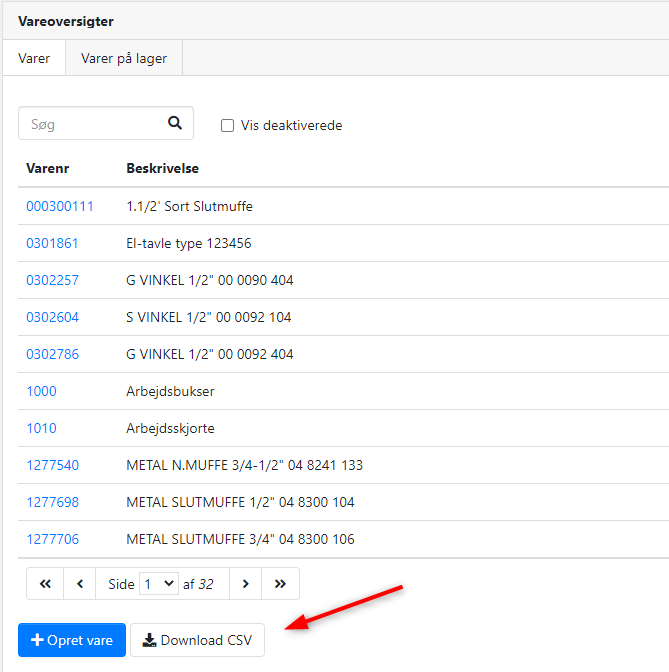Click into the Søg search field
Viewport: 669px width, 672px height.
tap(92, 124)
